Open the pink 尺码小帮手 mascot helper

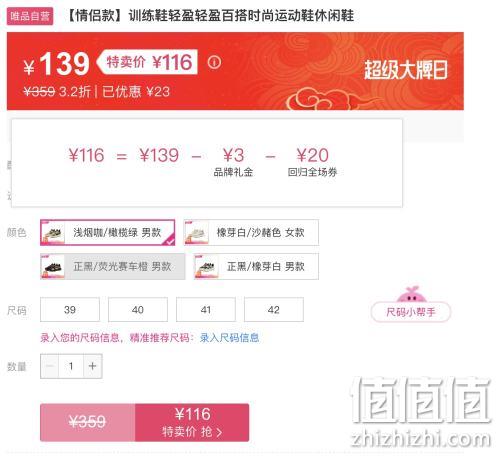tap(411, 304)
